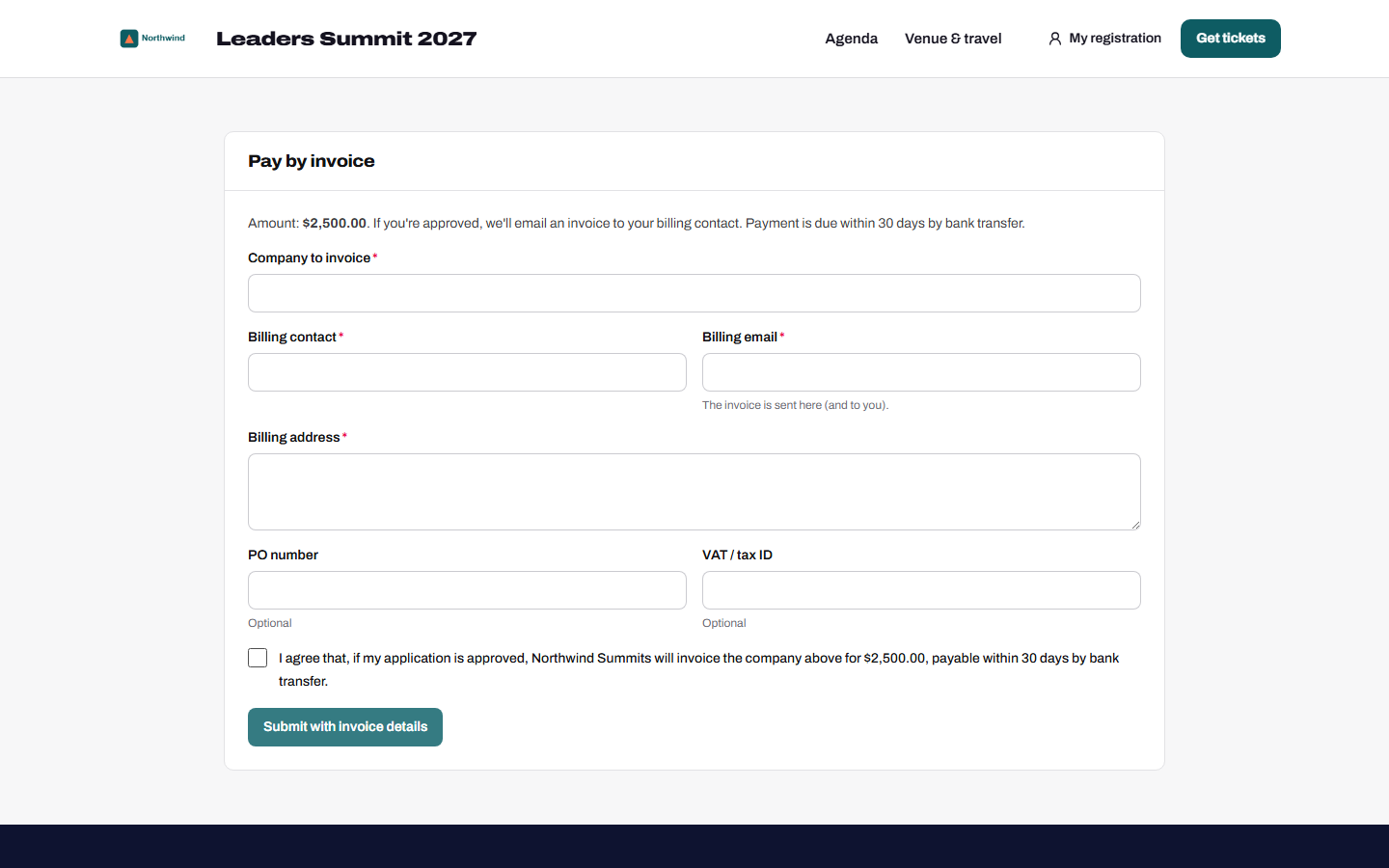Open the Agenda page
The height and width of the screenshot is (868, 1389).
pos(852,39)
